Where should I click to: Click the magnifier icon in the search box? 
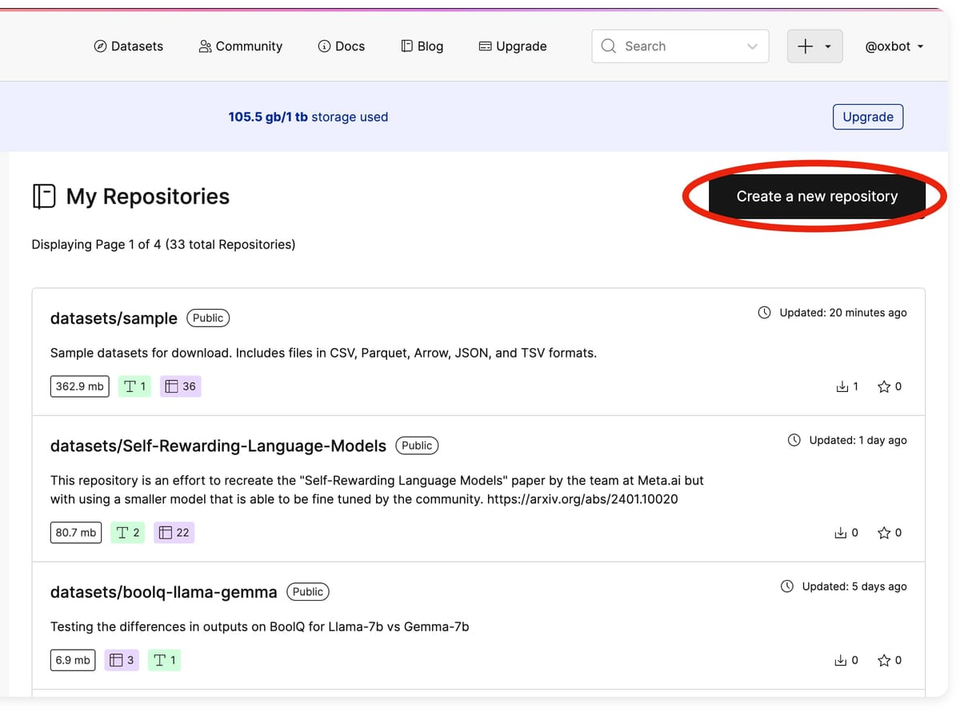[608, 46]
